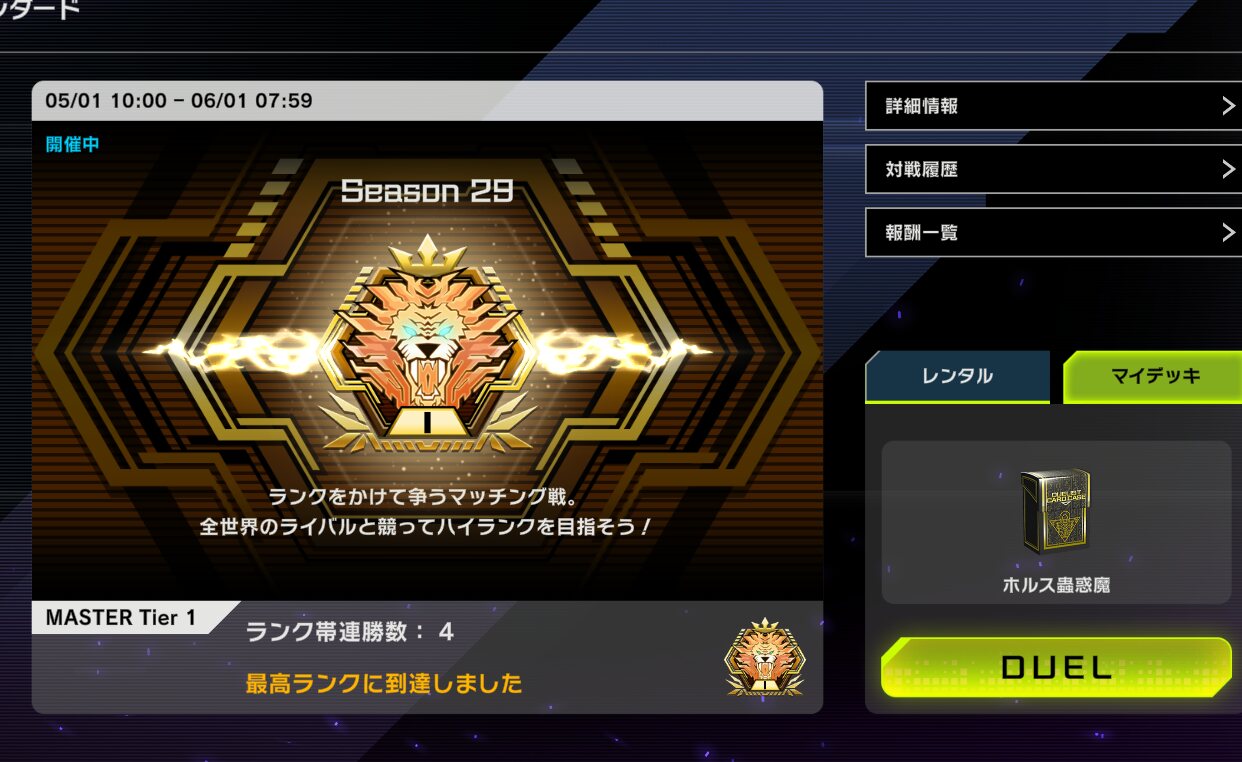Screen dimensions: 1242x762
Task: Open the 報酬一覧 rewards list
Action: coord(1053,232)
